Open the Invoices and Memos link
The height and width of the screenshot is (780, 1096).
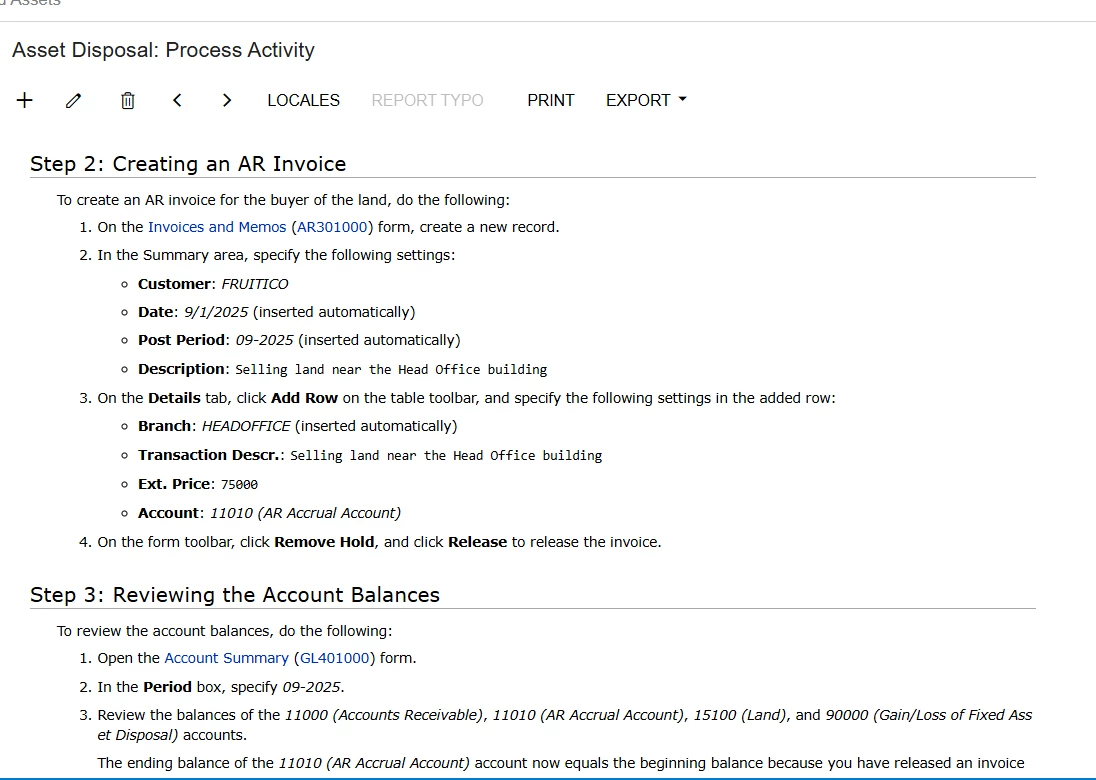click(217, 227)
